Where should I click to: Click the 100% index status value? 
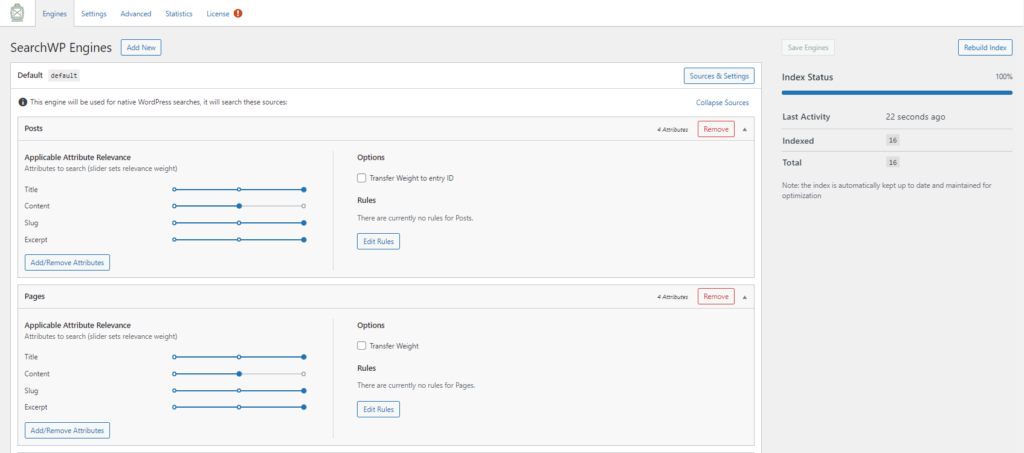(1004, 77)
